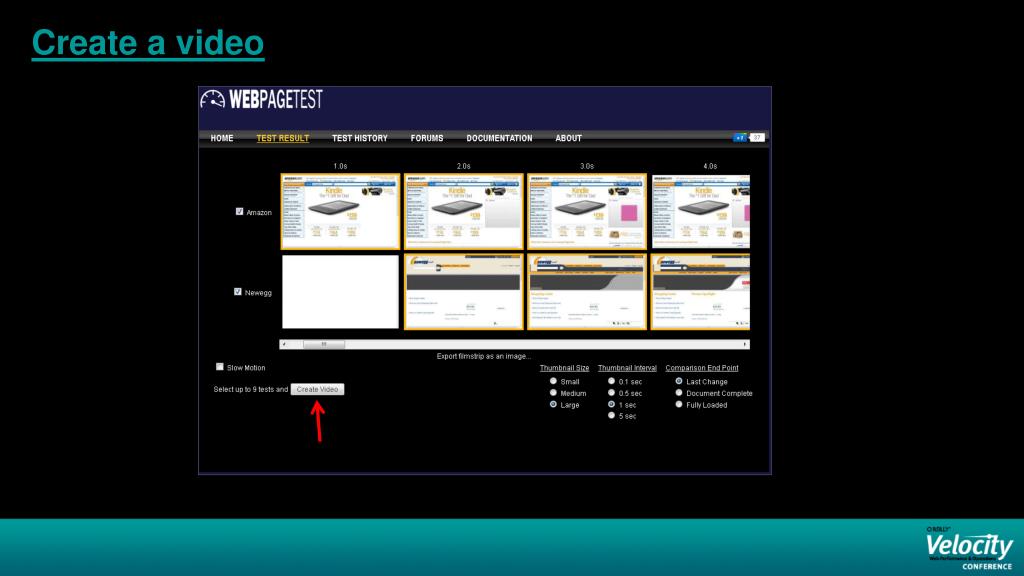Choose Fully Loaded end point
1024x576 pixels.
(x=679, y=405)
